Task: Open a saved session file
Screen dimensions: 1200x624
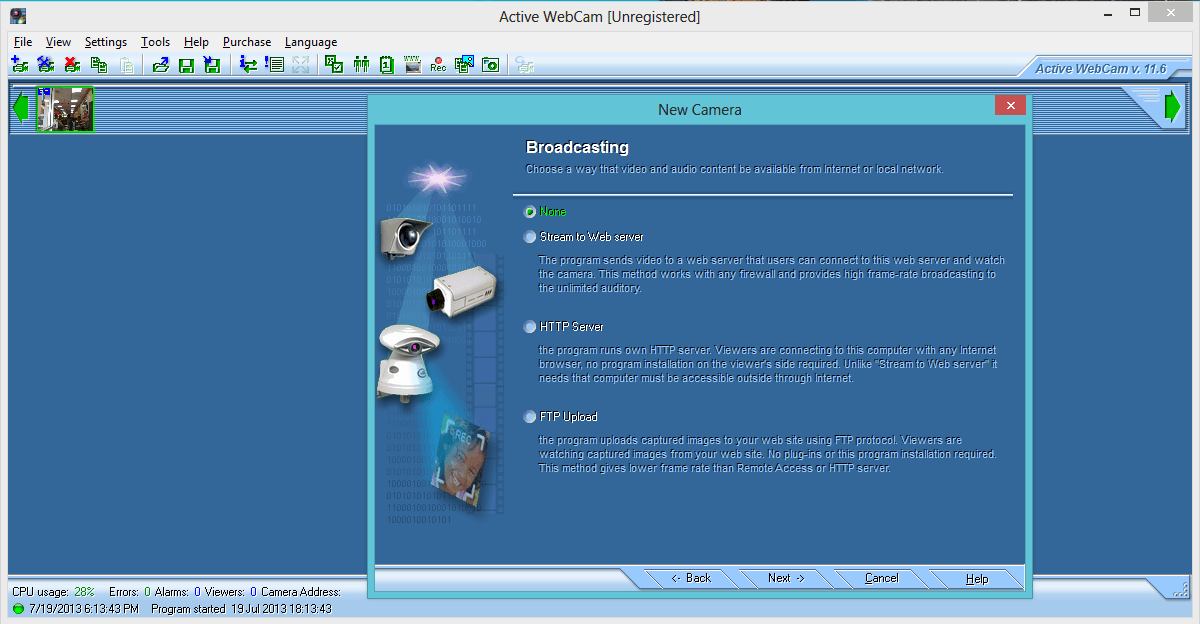Action: [x=161, y=64]
